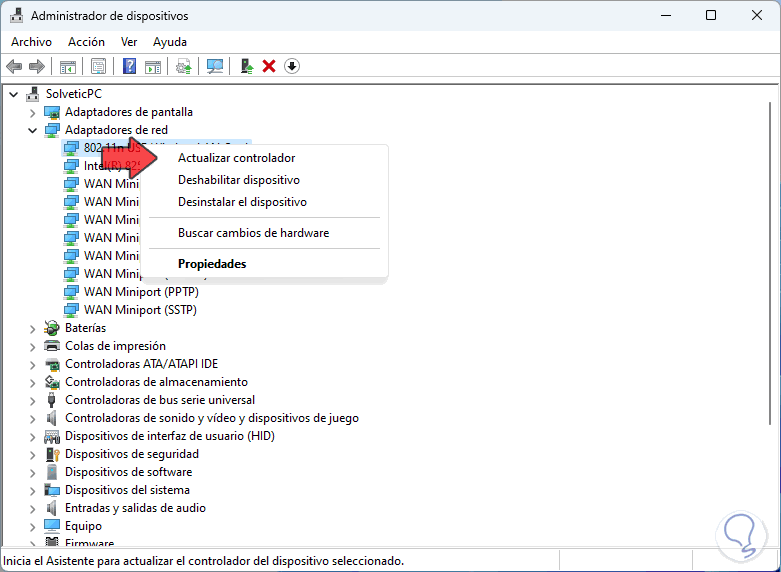This screenshot has height=572, width=781.
Task: Expand Controladoras de almacenamiento
Action: coord(32,383)
